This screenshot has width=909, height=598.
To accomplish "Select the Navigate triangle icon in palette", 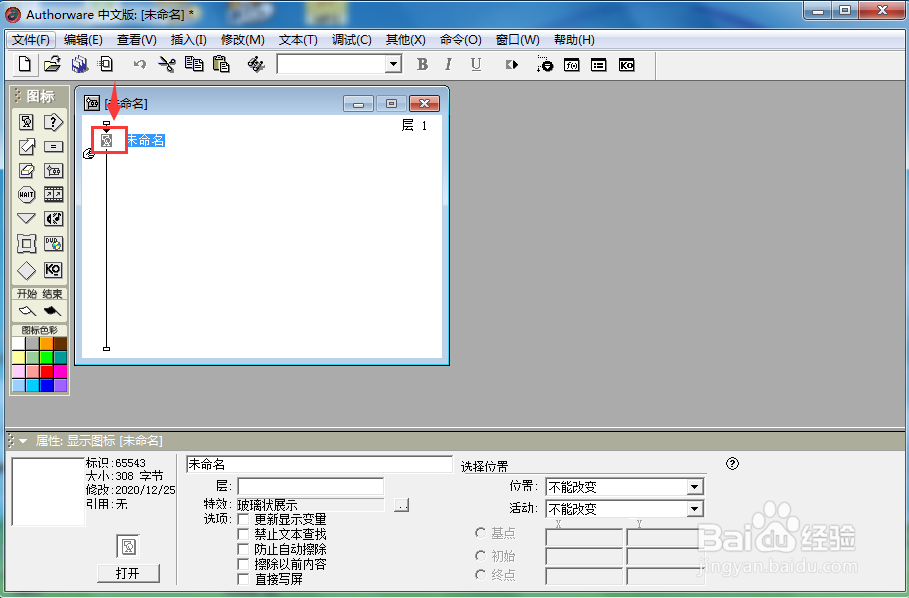I will click(26, 218).
